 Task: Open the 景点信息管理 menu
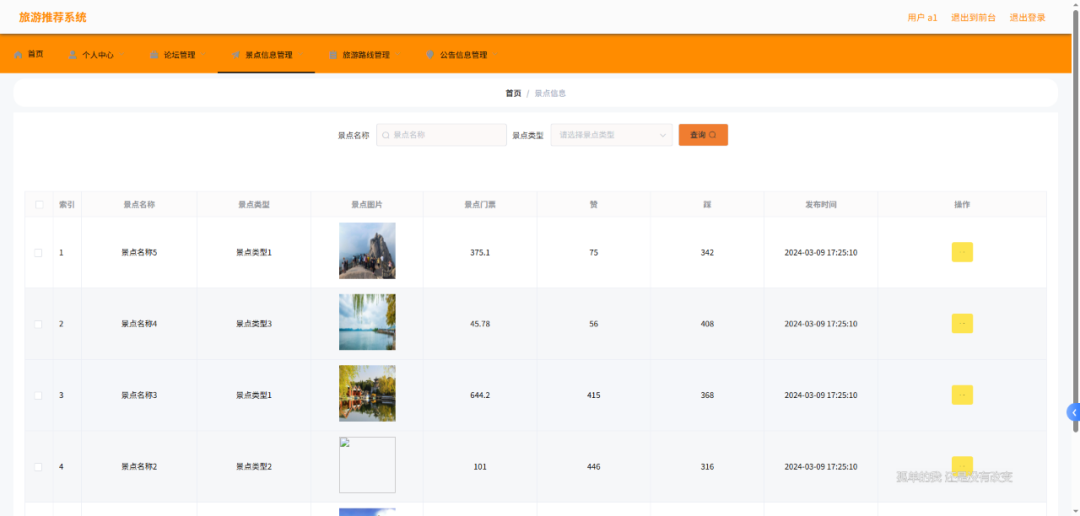coord(267,54)
